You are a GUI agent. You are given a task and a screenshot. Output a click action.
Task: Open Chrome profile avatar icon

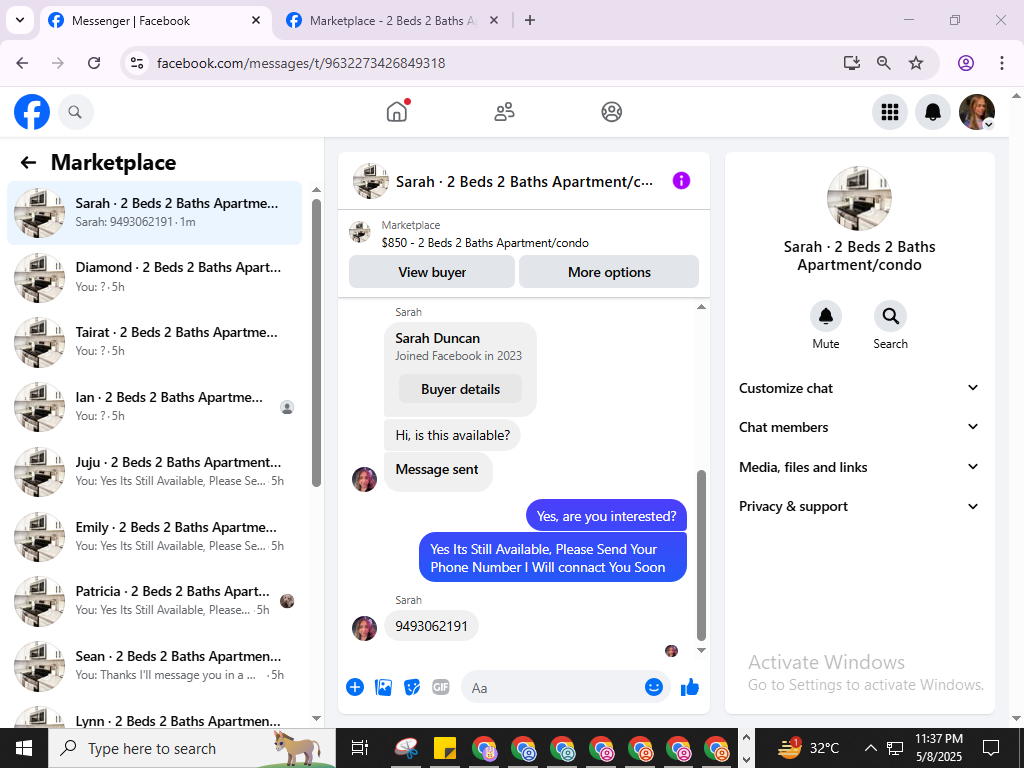(x=966, y=63)
